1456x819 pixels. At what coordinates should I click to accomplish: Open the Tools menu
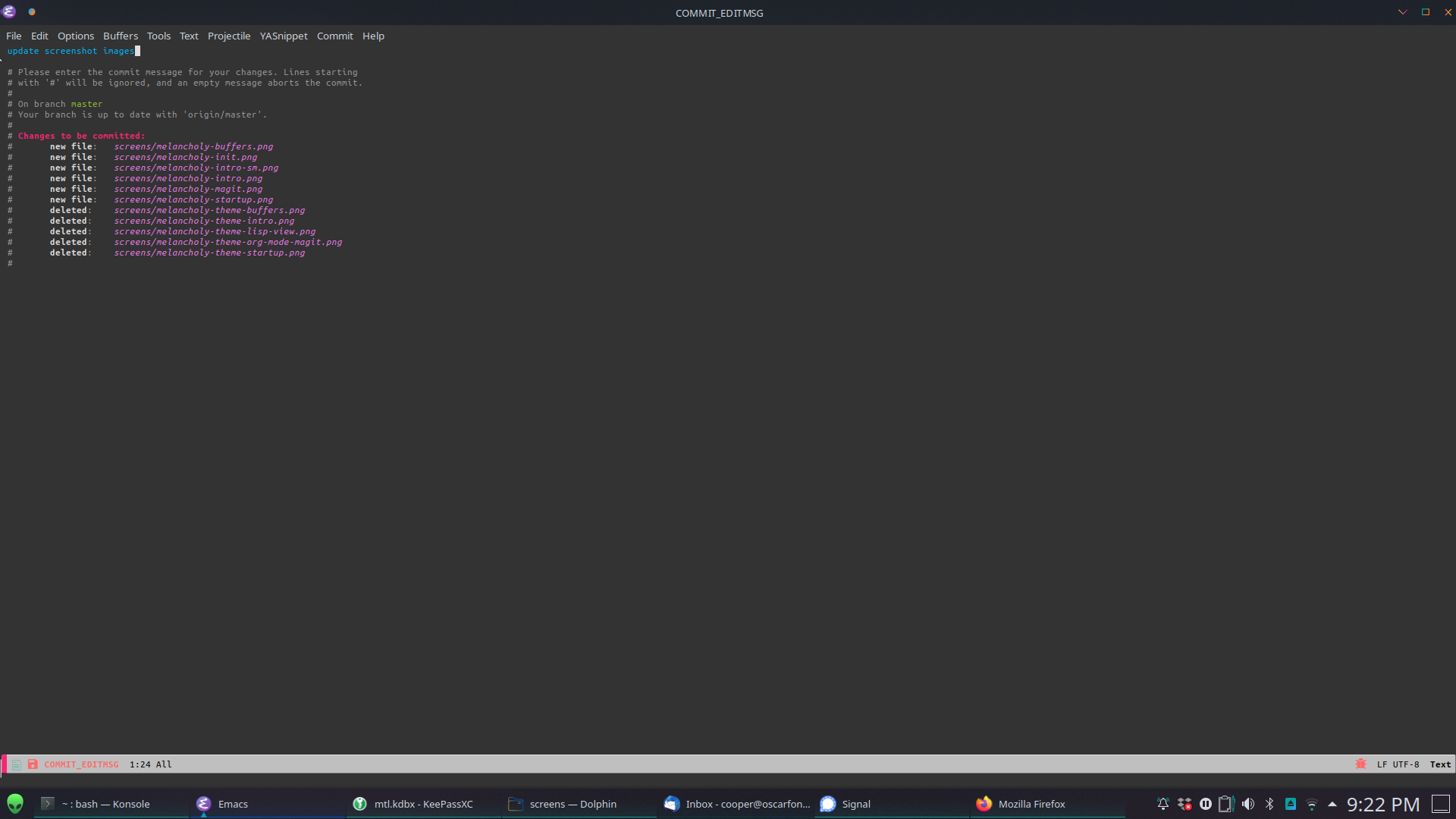158,36
